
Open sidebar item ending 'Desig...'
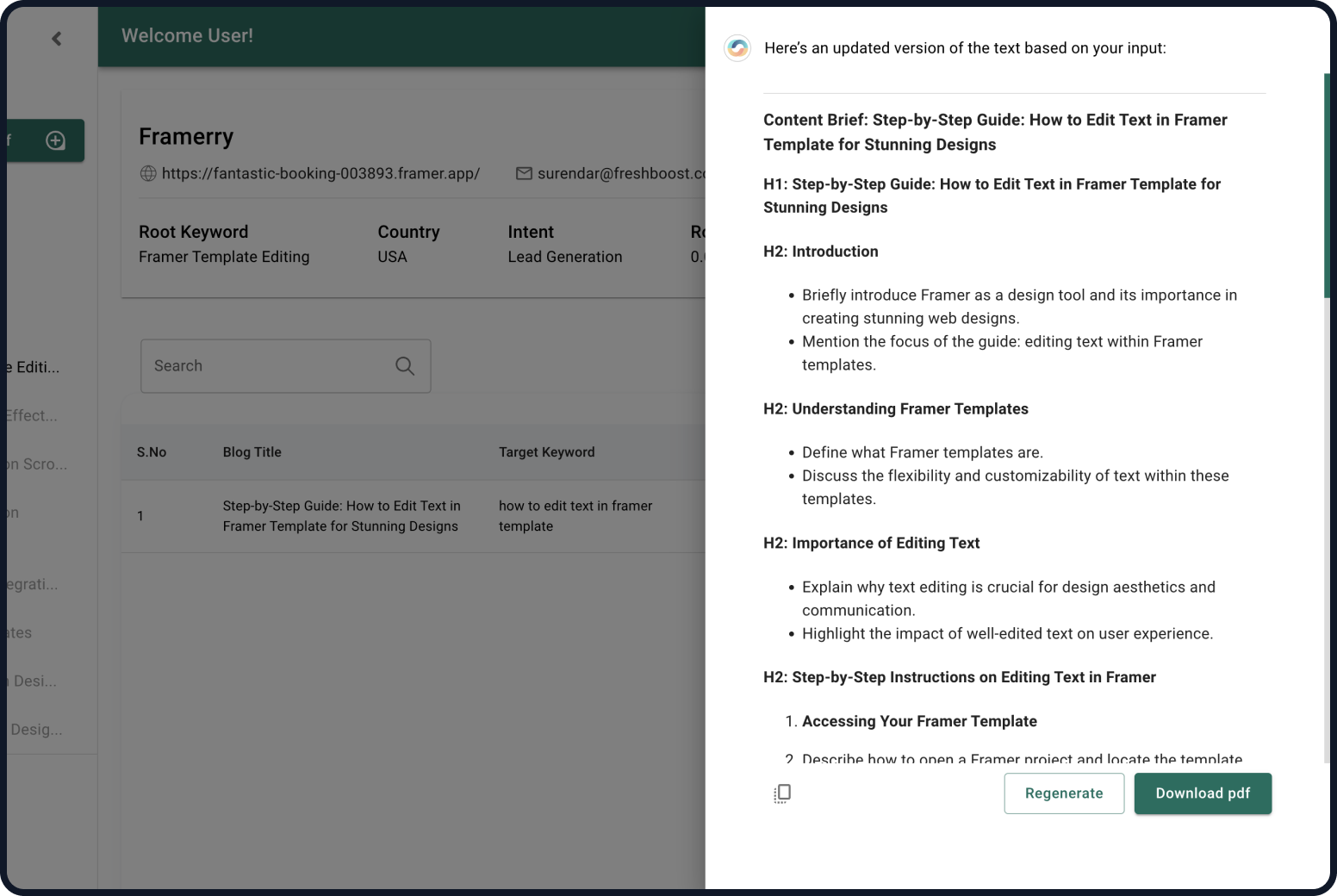(x=34, y=729)
